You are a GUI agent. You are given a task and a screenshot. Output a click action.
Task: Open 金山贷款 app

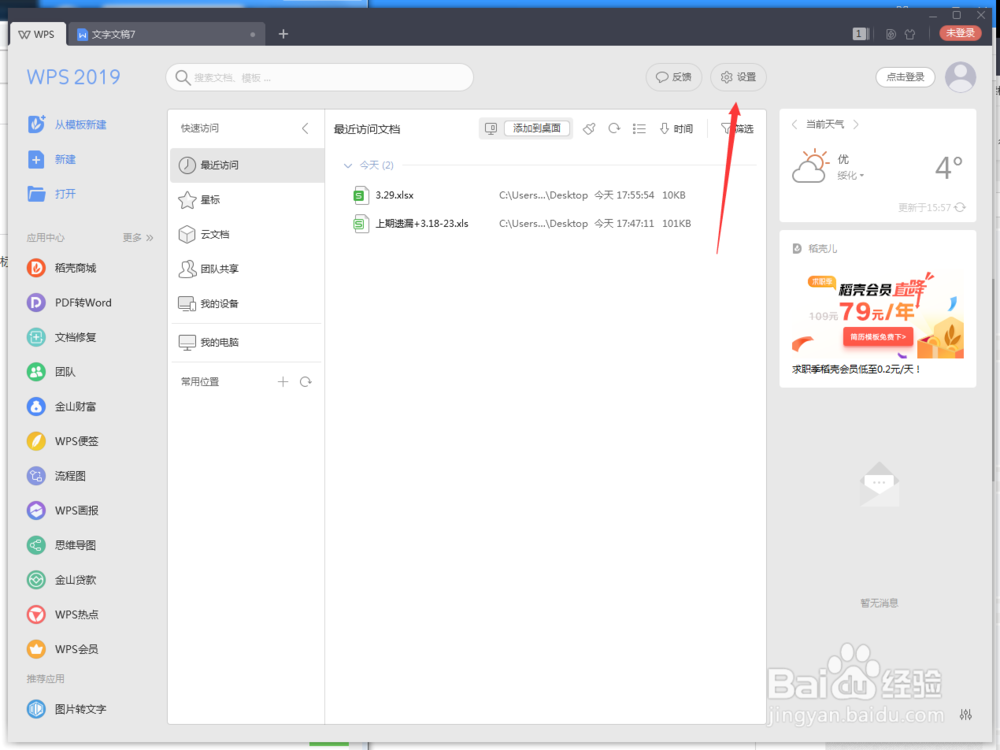pos(61,580)
